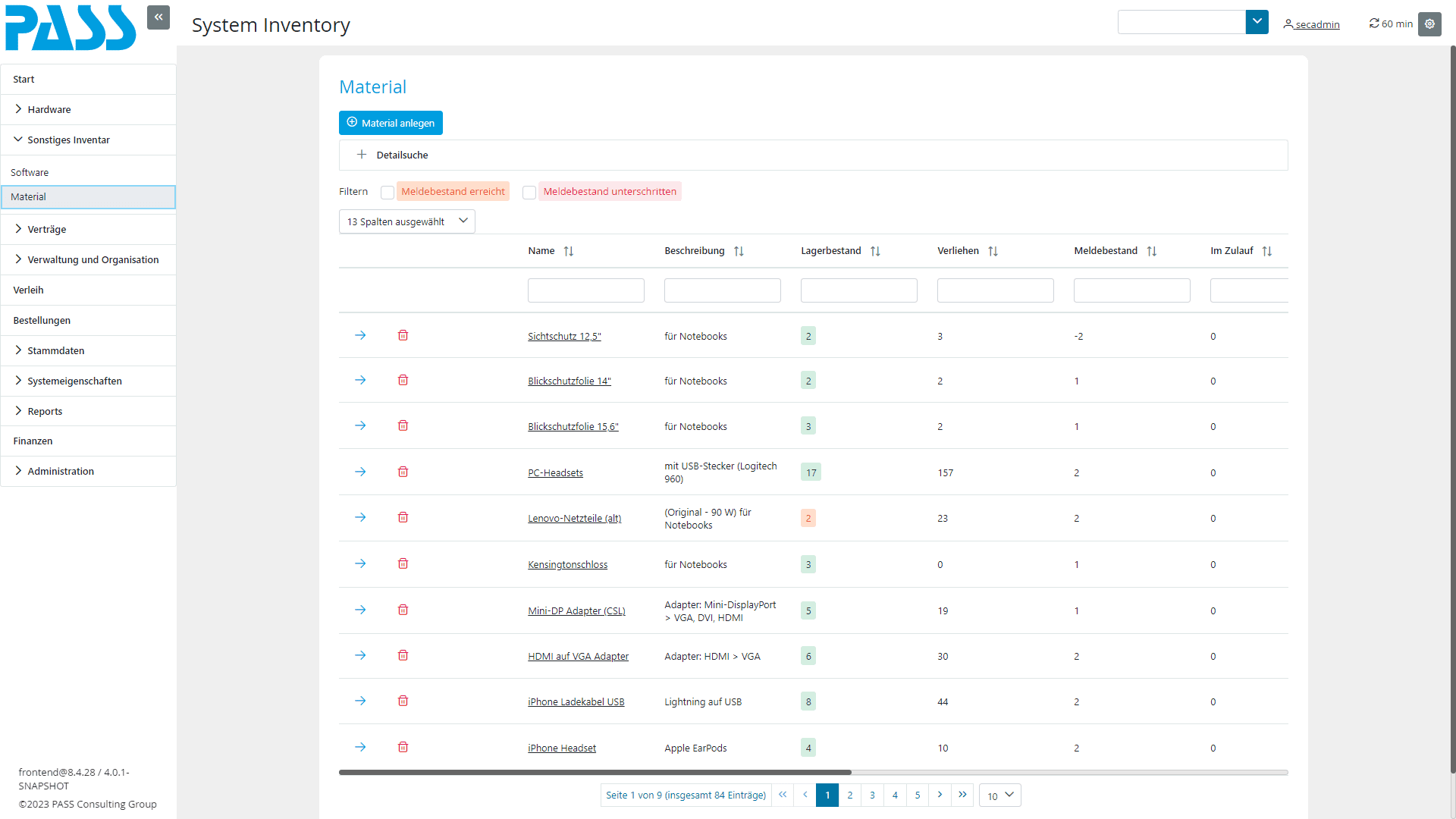This screenshot has height=819, width=1456.
Task: Open Sichtschutz 12,5" row arrow icon
Action: tap(360, 335)
